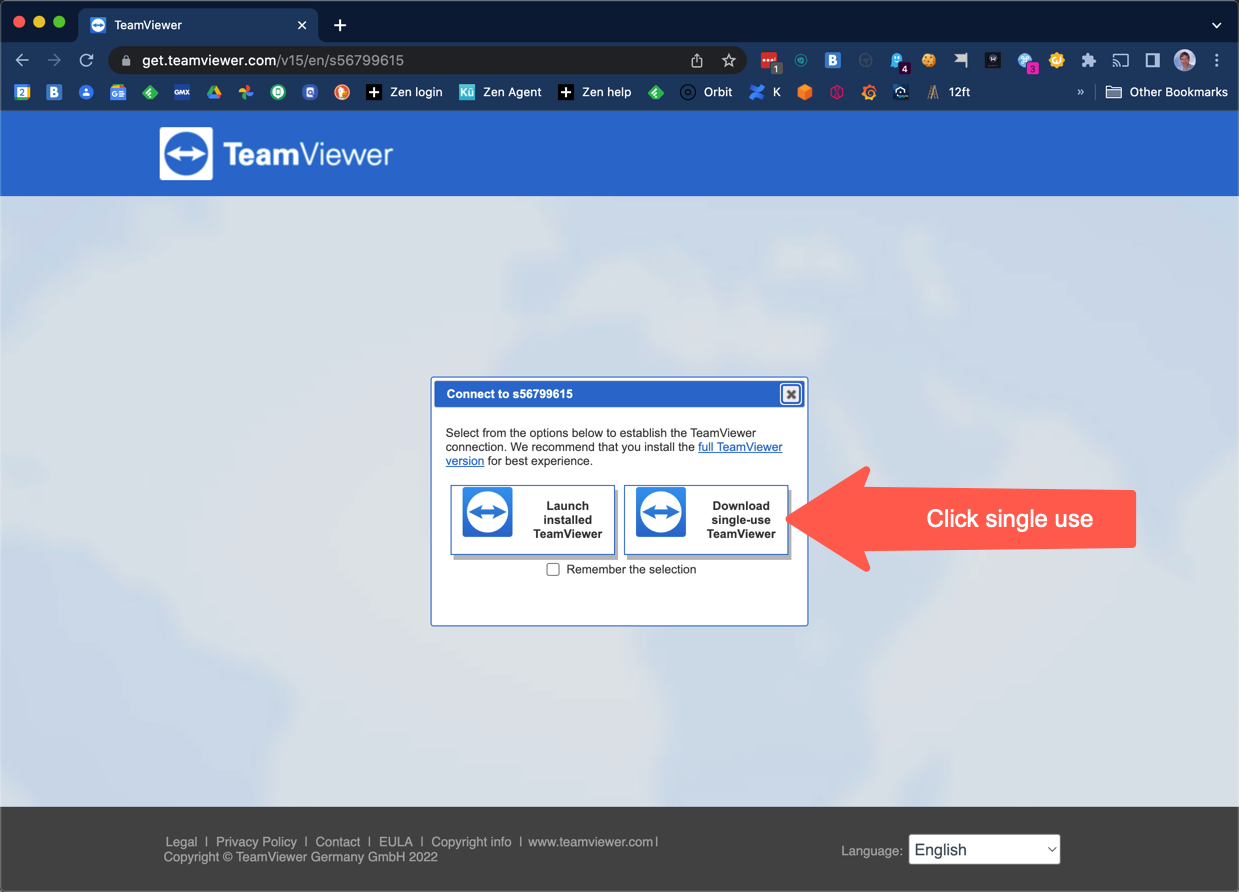Screen dimensions: 1239x892
Task: Open the full TeamViewer version link
Action: [740, 447]
